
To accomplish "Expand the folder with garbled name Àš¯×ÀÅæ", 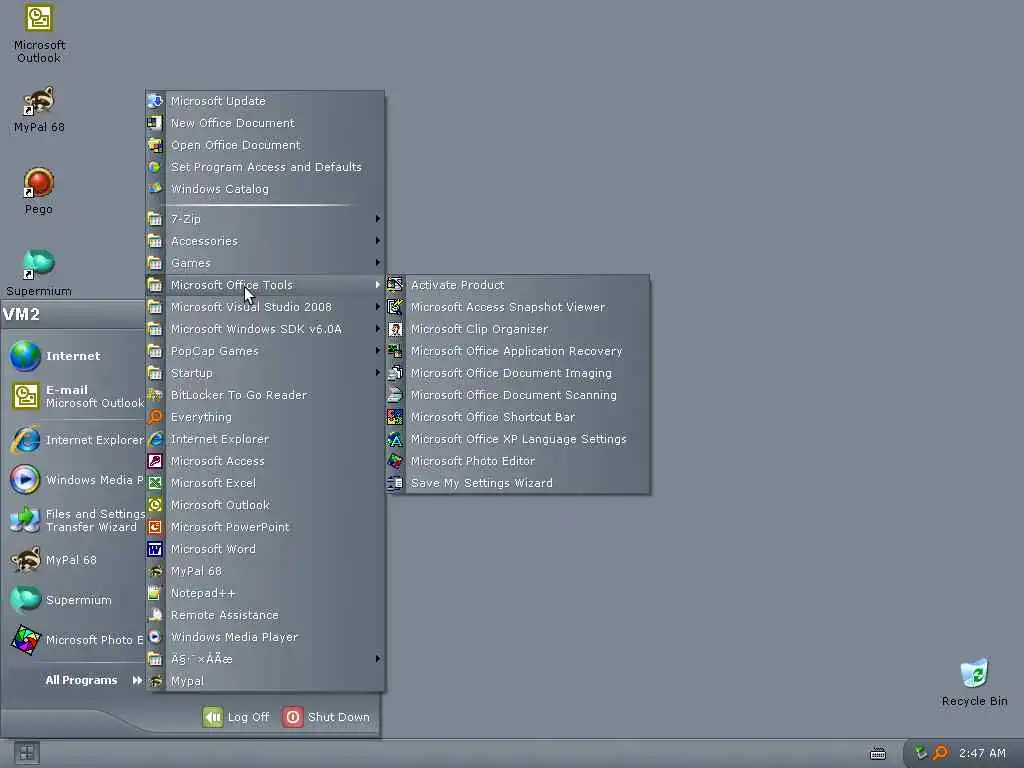I will [265, 659].
